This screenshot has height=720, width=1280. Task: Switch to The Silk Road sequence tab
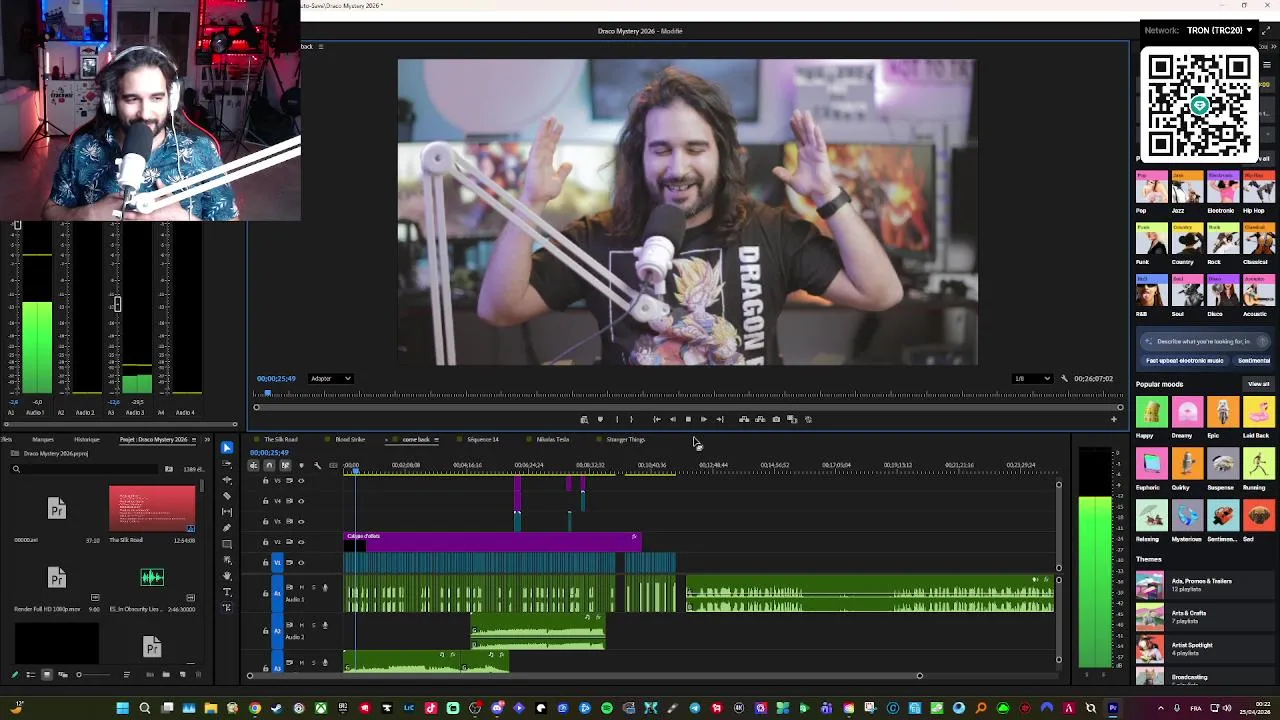click(x=281, y=440)
